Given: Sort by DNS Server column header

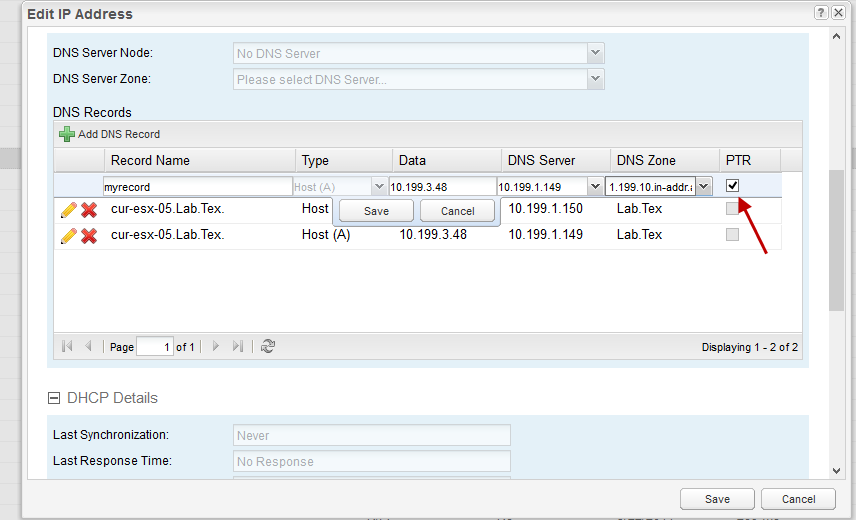Looking at the screenshot, I should (x=556, y=160).
